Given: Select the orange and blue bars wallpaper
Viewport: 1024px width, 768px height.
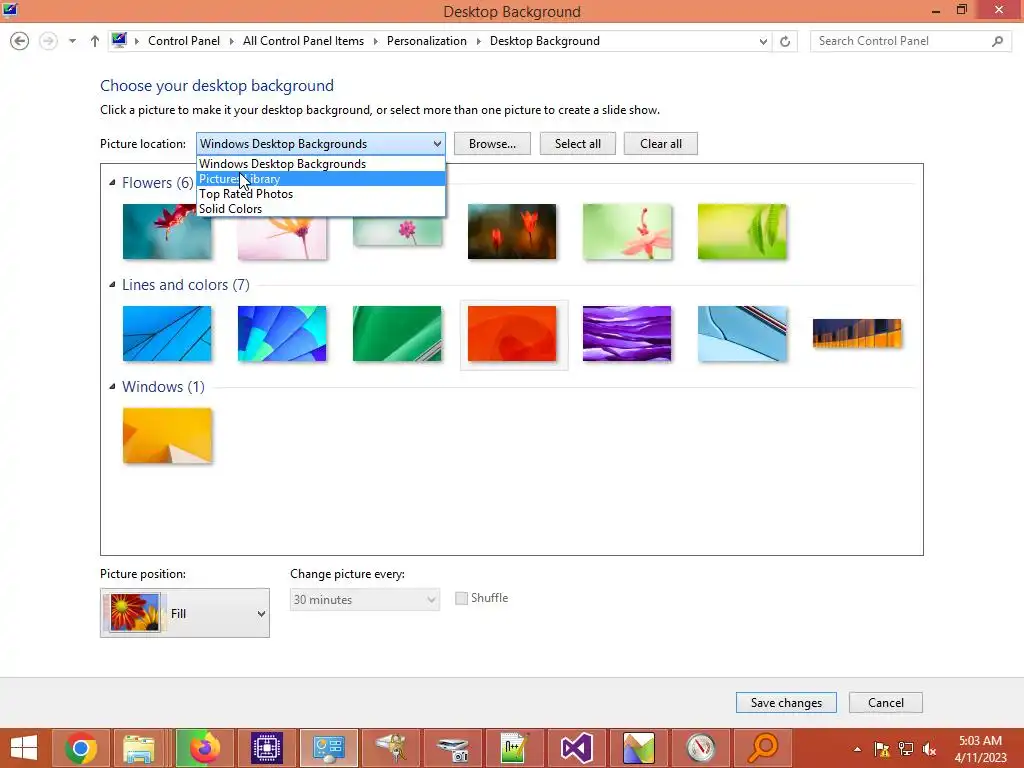Looking at the screenshot, I should (x=857, y=334).
